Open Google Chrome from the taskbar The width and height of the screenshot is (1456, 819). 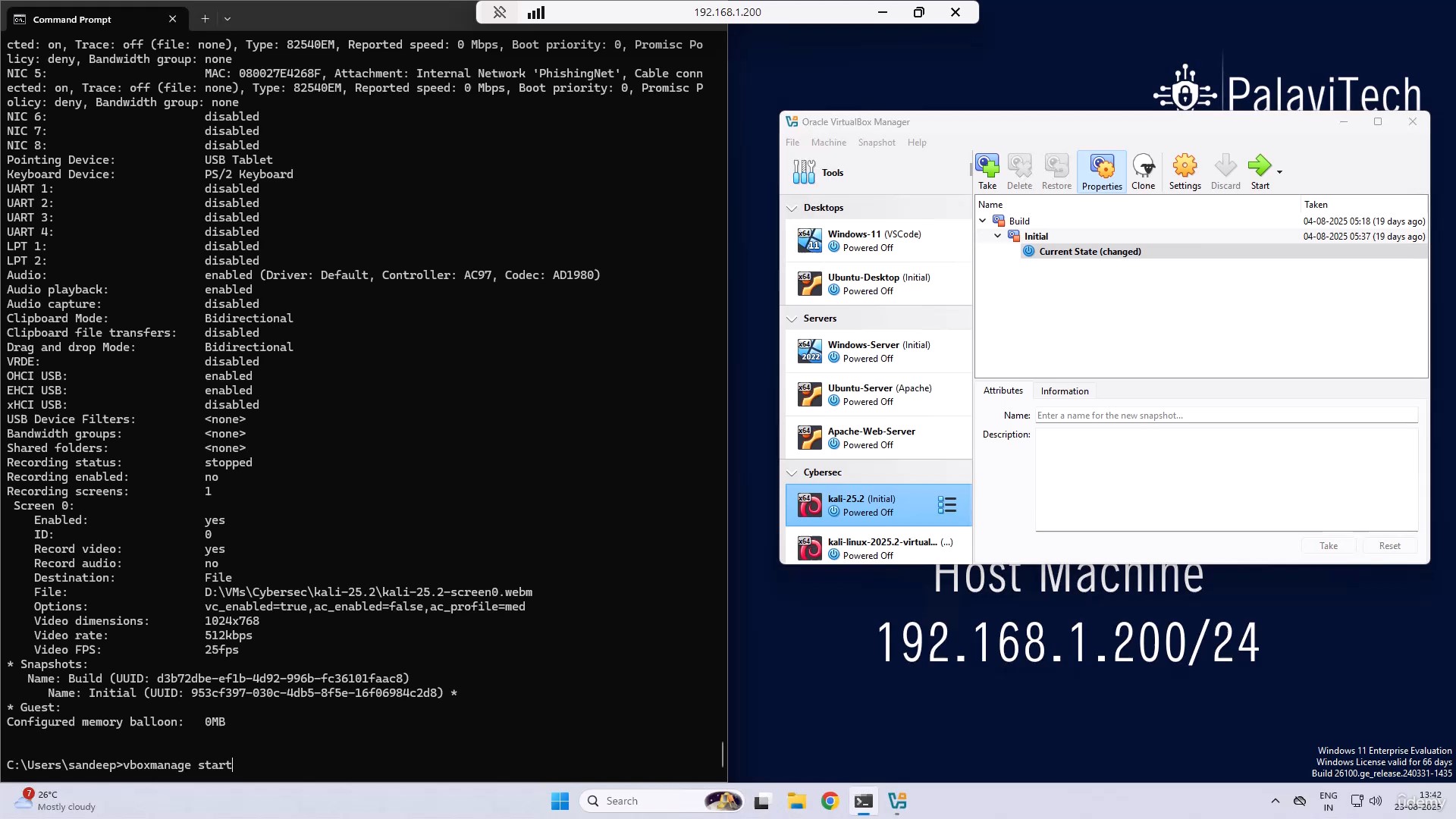point(830,801)
